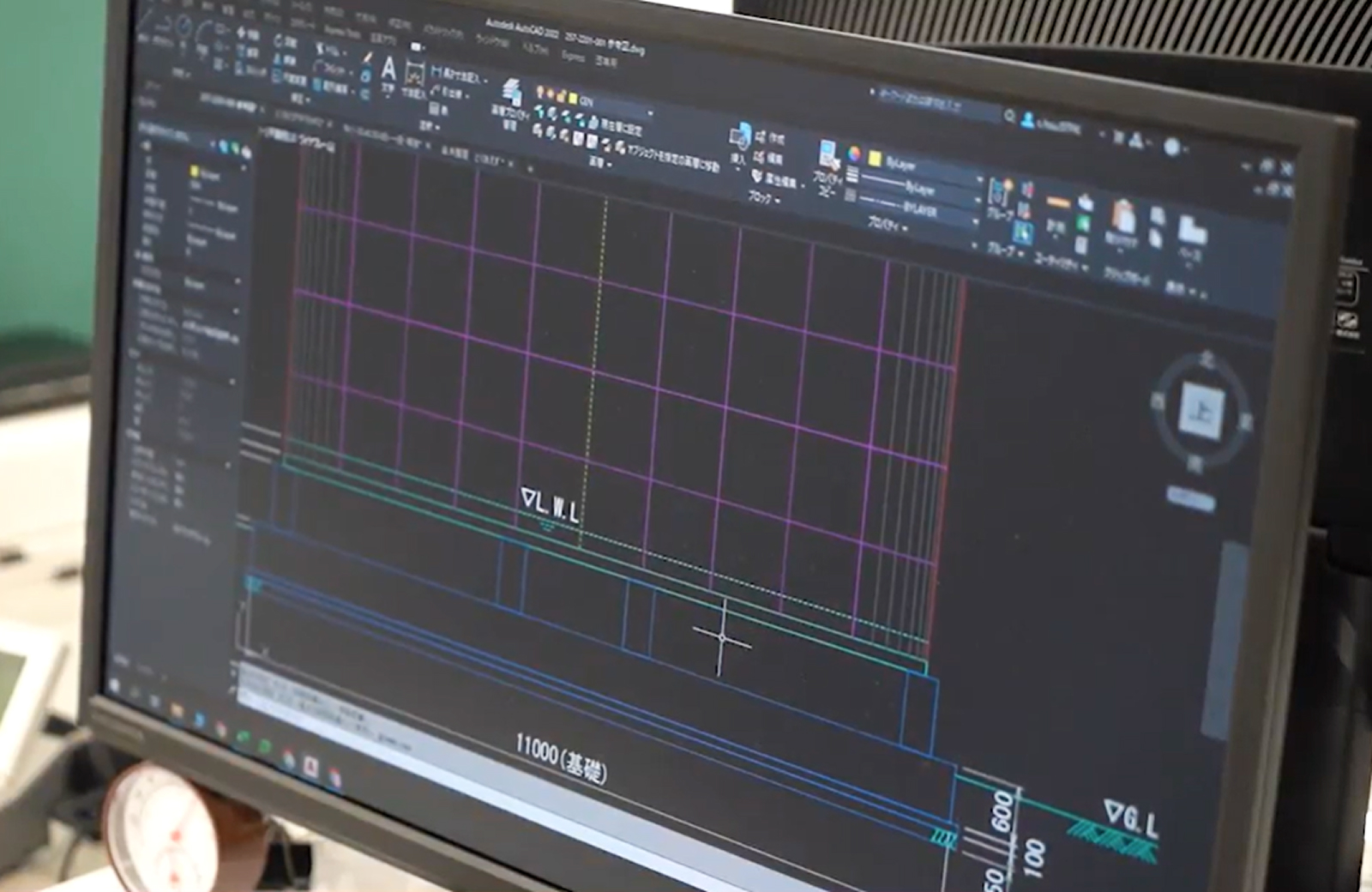Click the Paste clipboard icon

point(1122,218)
